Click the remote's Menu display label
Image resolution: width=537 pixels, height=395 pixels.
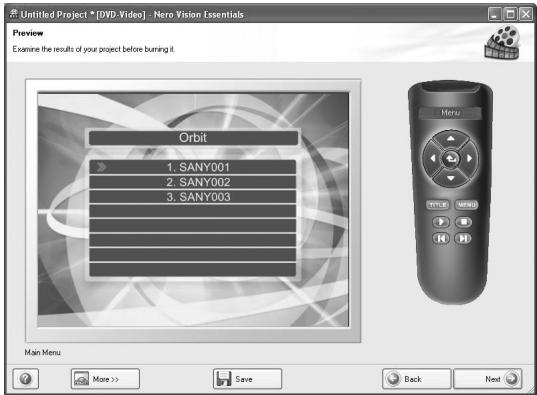click(x=450, y=113)
